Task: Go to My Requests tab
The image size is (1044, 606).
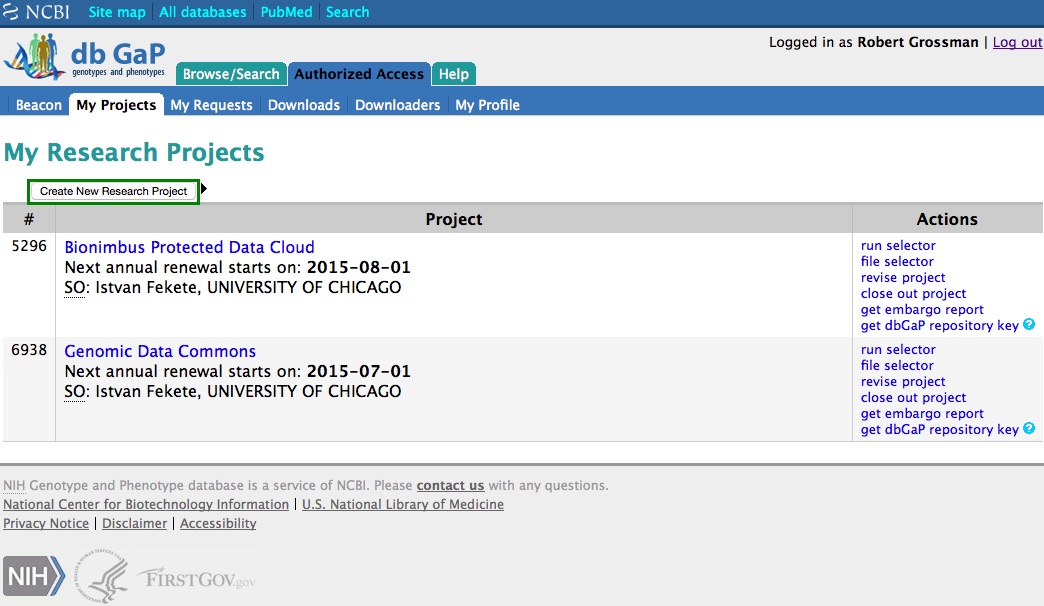Action: coord(212,105)
